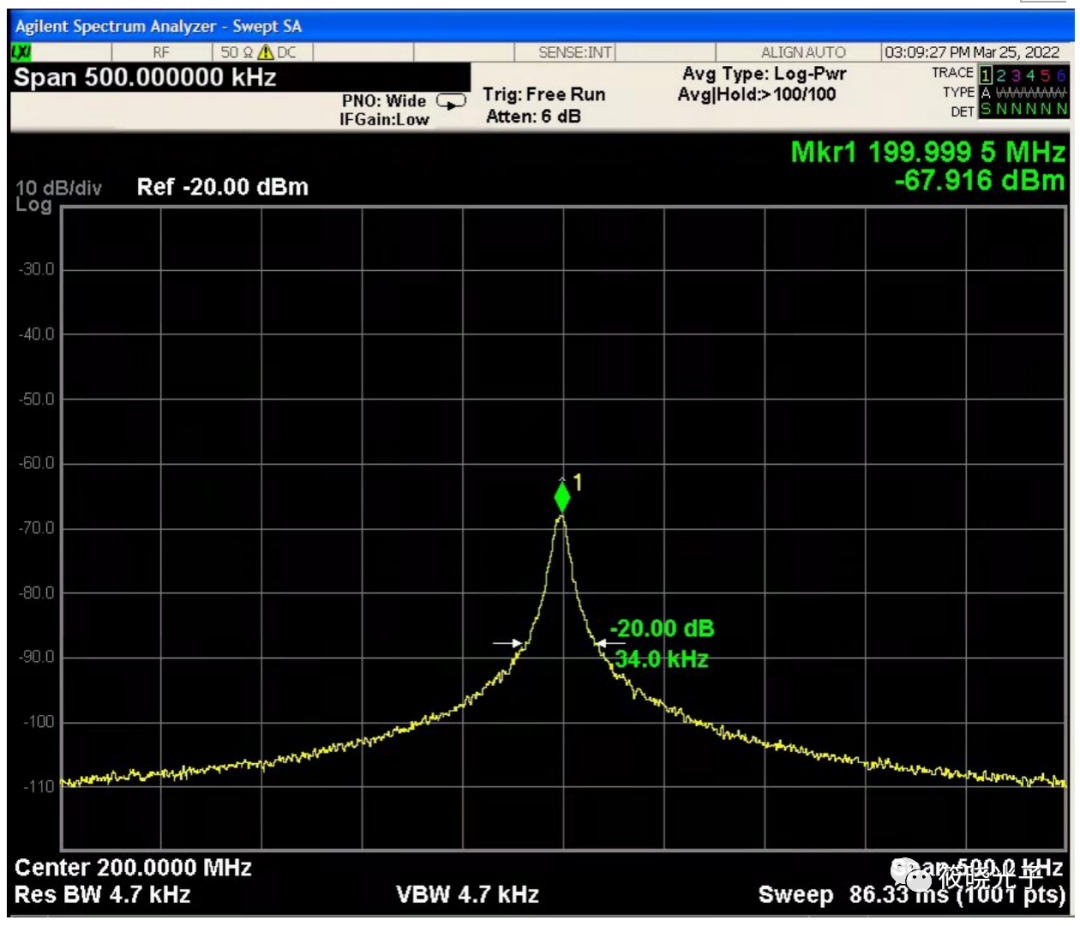1080x926 pixels.
Task: Click the PNO Wide sweep arrow icon
Action: 451,102
